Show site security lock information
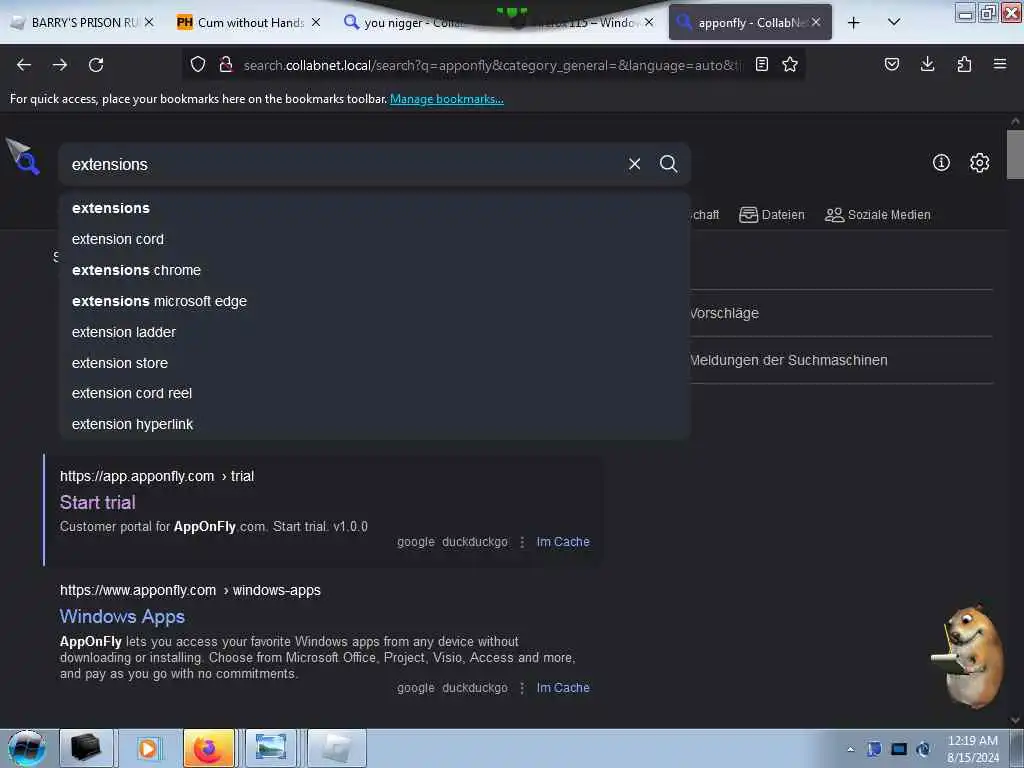Image resolution: width=1024 pixels, height=768 pixels. tap(226, 64)
